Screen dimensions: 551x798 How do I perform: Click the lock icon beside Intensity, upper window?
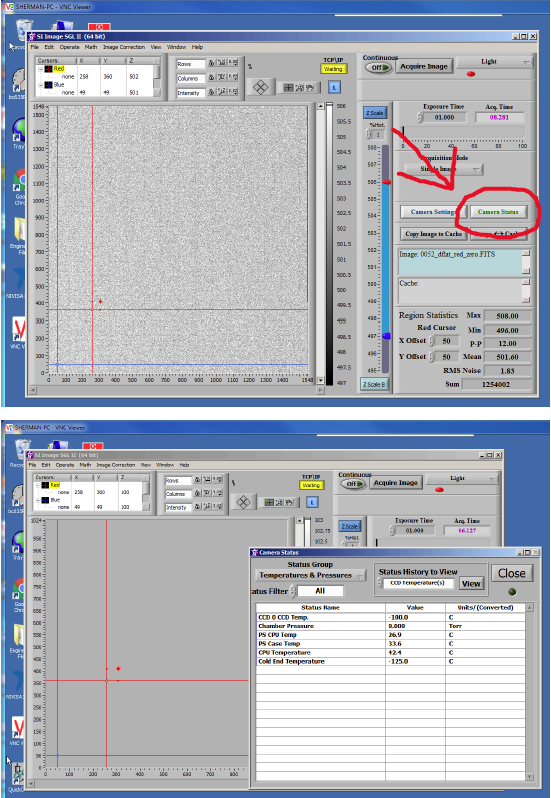[x=212, y=92]
